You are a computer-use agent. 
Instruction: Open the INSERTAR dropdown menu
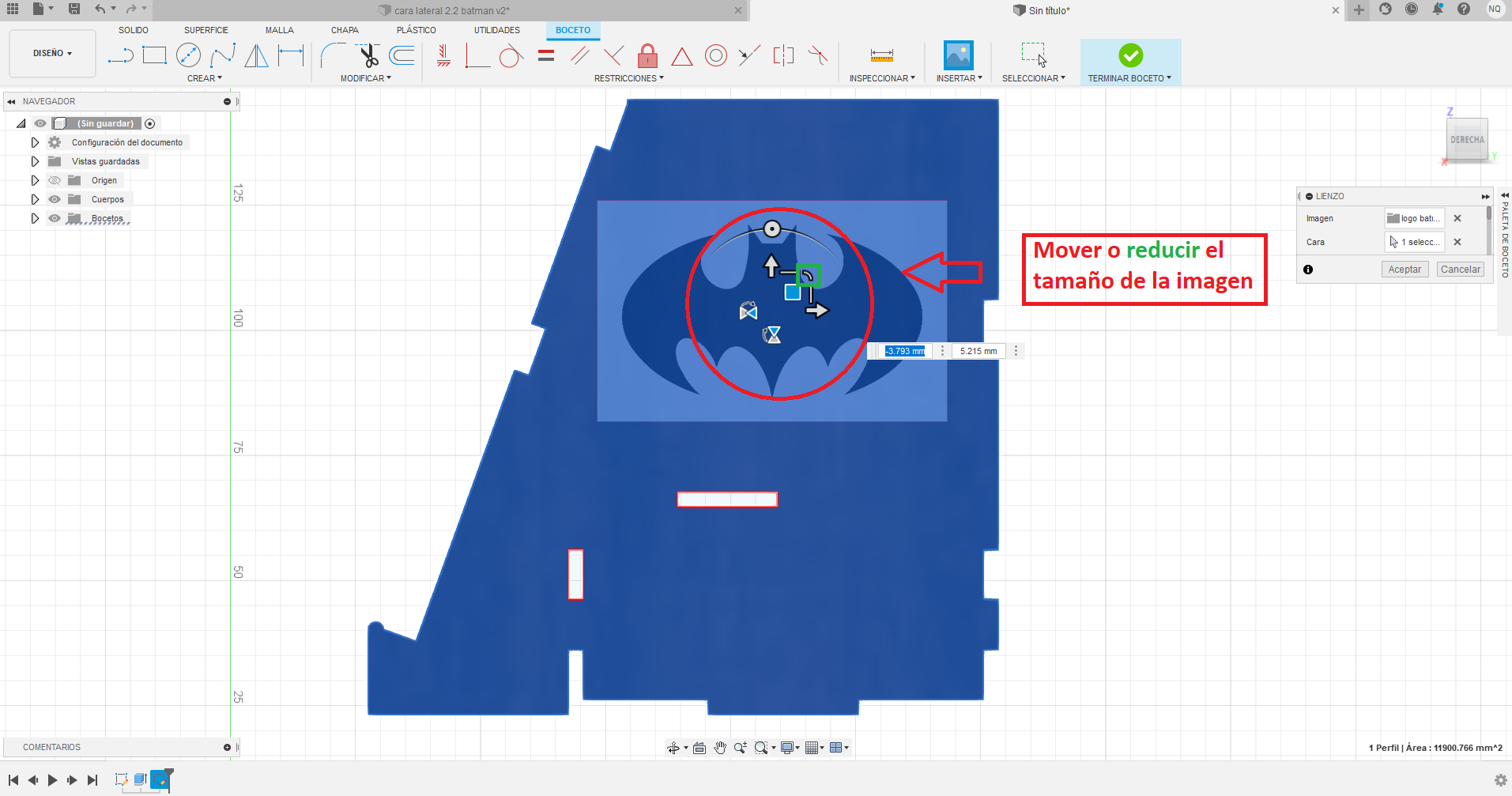(960, 78)
